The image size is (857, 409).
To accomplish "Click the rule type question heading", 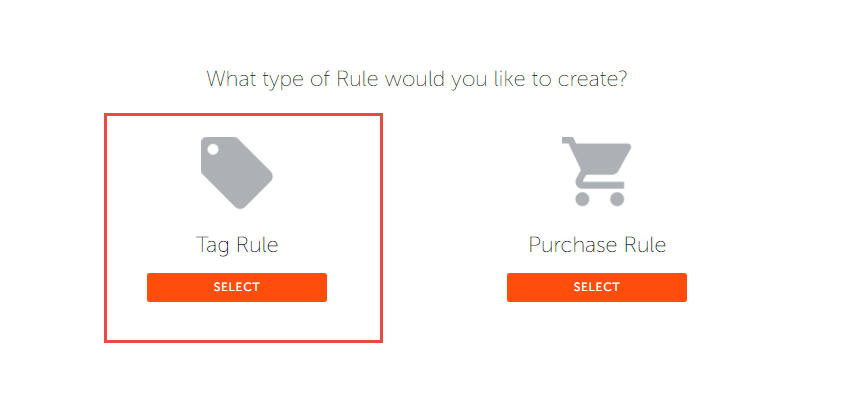I will click(x=416, y=79).
